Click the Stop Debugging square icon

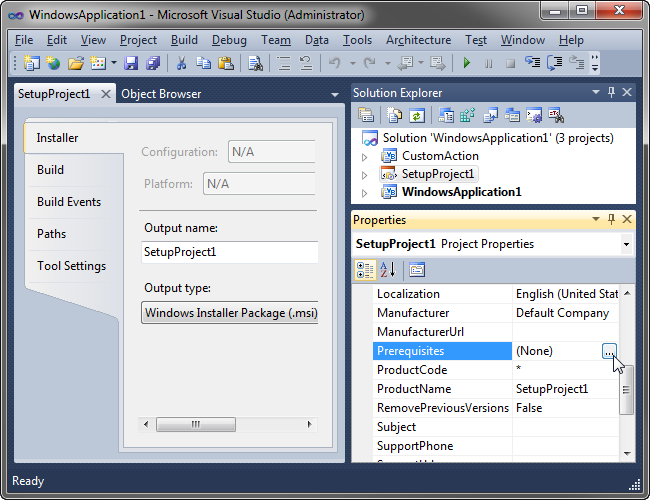(511, 63)
